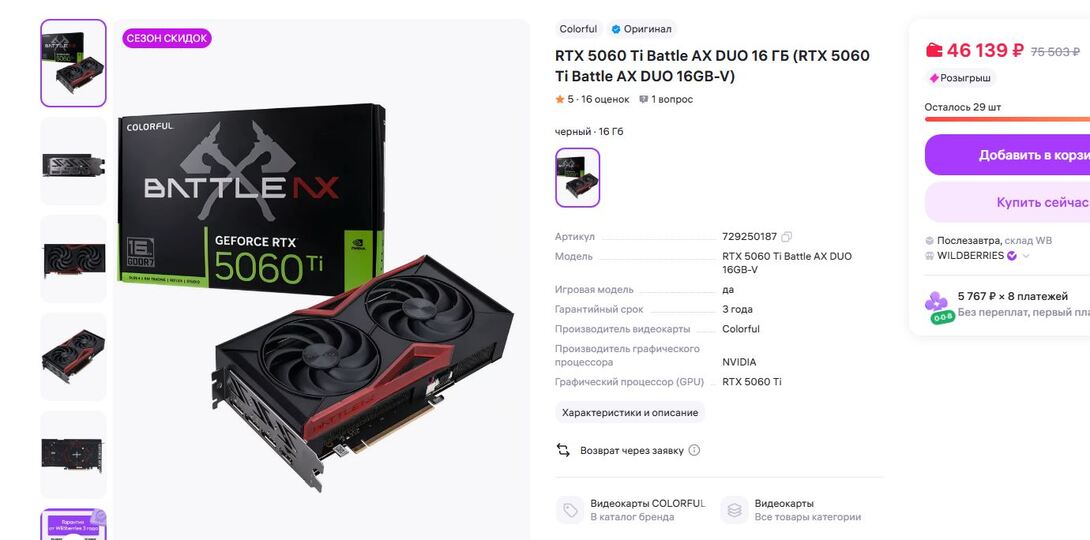Open the Colorful brand chip
This screenshot has width=1090, height=540.
pyautogui.click(x=578, y=29)
